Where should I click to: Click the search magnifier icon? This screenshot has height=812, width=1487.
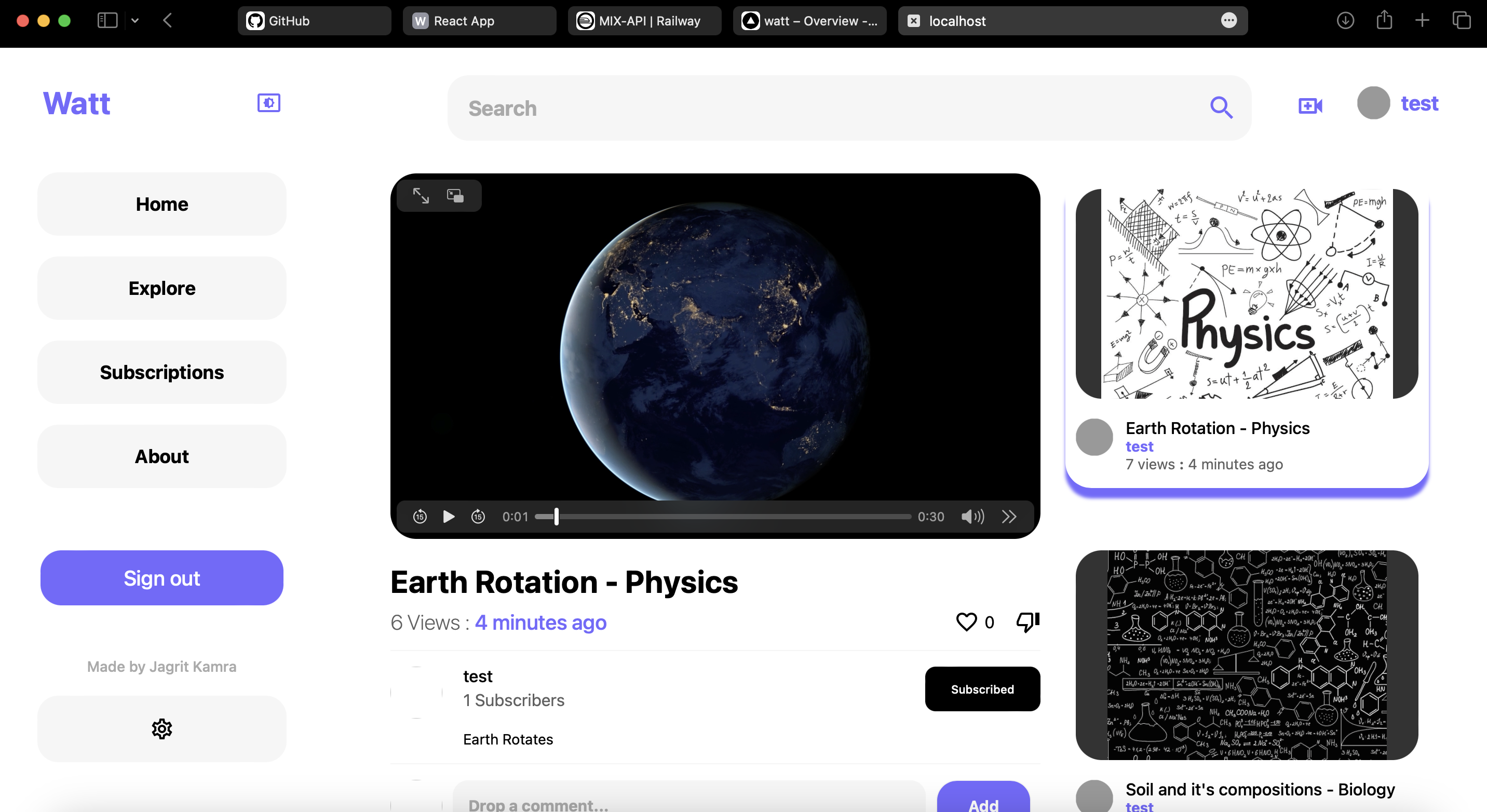[1222, 108]
